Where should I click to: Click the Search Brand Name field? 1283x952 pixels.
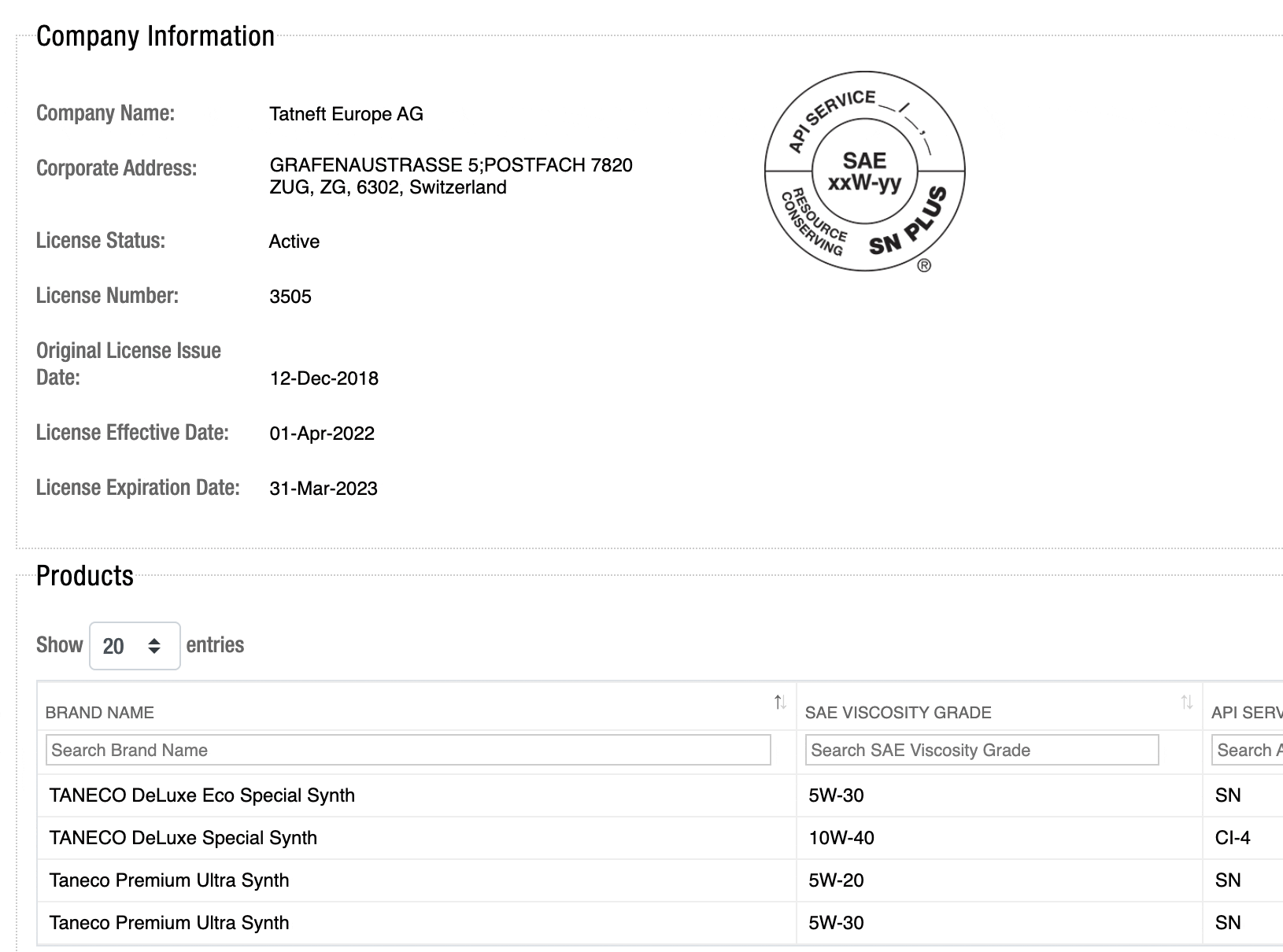click(x=409, y=750)
